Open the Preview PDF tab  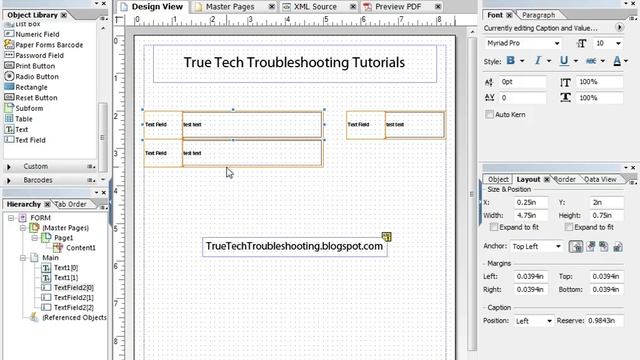[x=398, y=7]
